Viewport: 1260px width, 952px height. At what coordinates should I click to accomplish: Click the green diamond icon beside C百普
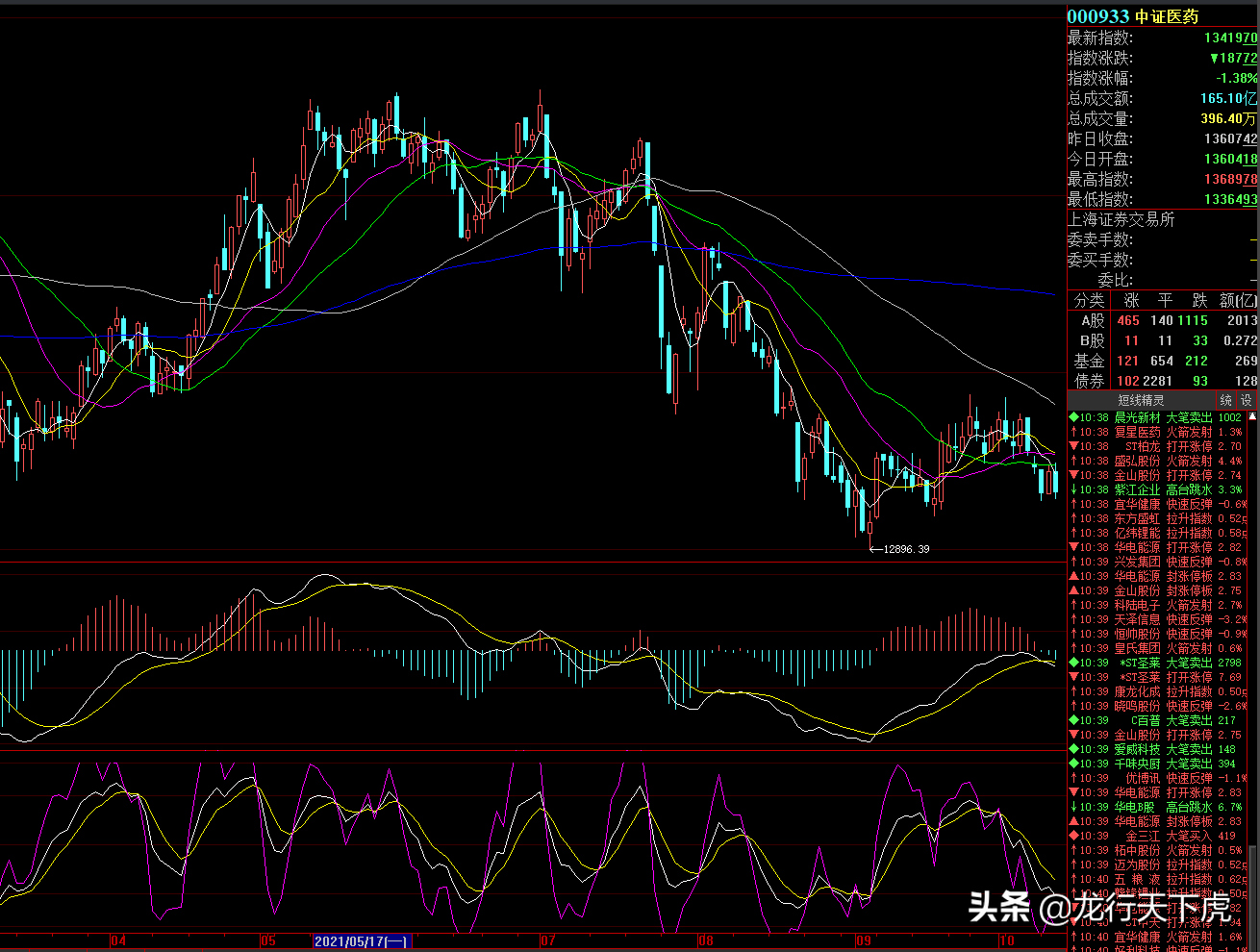1073,720
